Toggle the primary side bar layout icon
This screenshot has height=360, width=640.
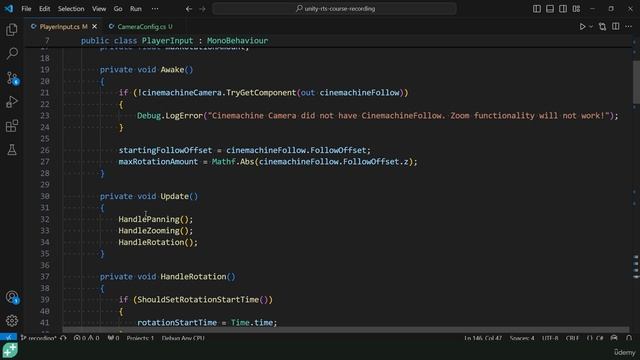click(537, 9)
